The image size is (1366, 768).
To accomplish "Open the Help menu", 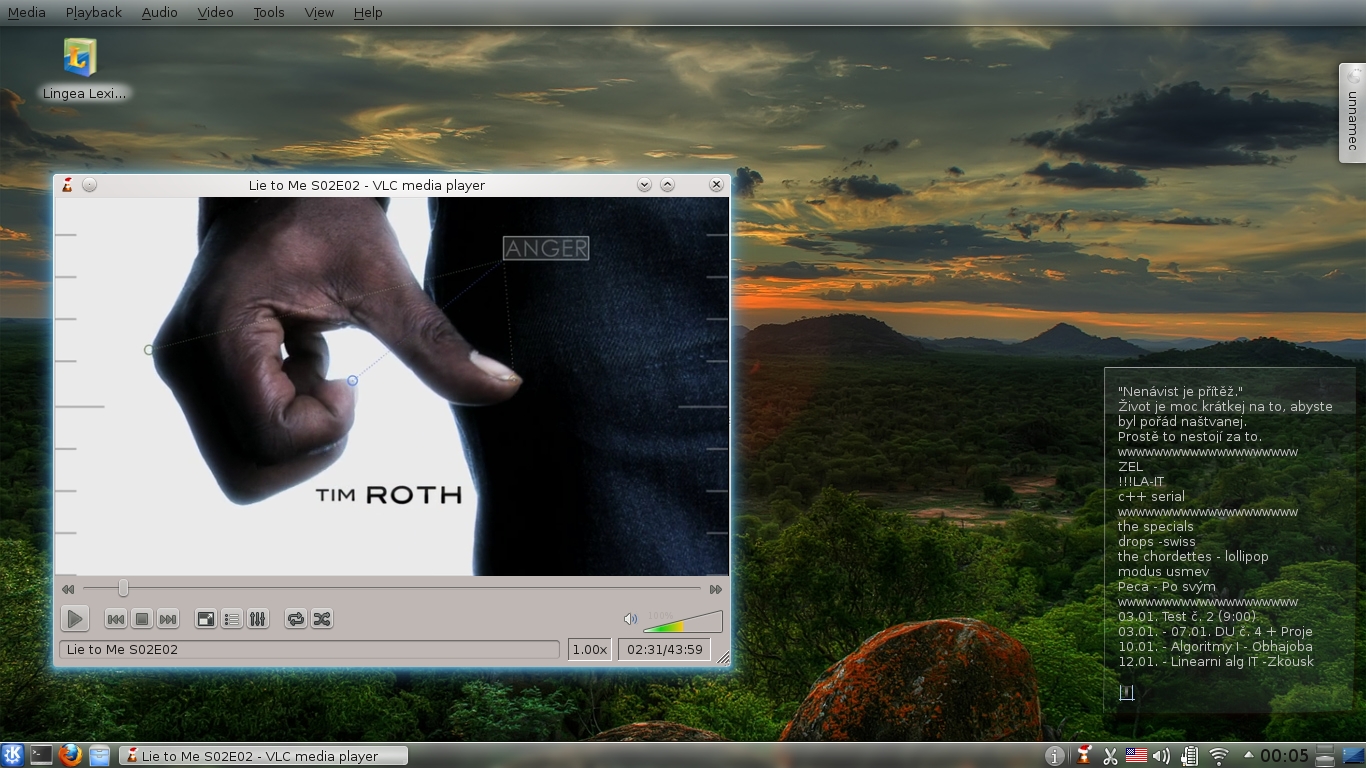I will [x=368, y=12].
